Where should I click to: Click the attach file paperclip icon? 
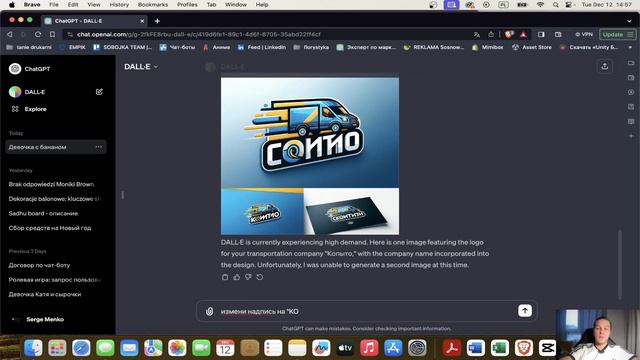tap(209, 311)
